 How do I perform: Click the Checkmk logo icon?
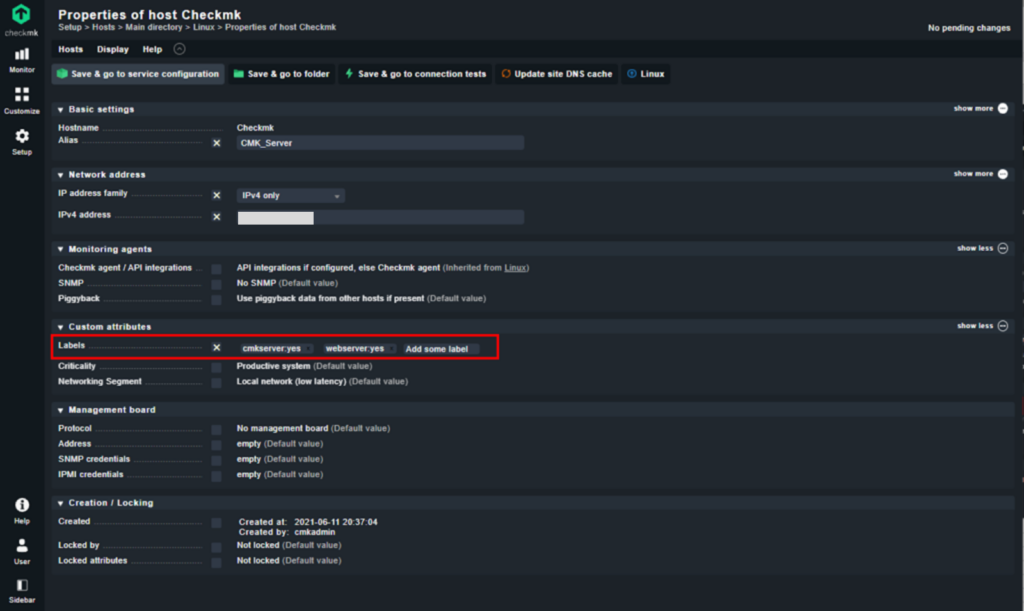click(21, 14)
